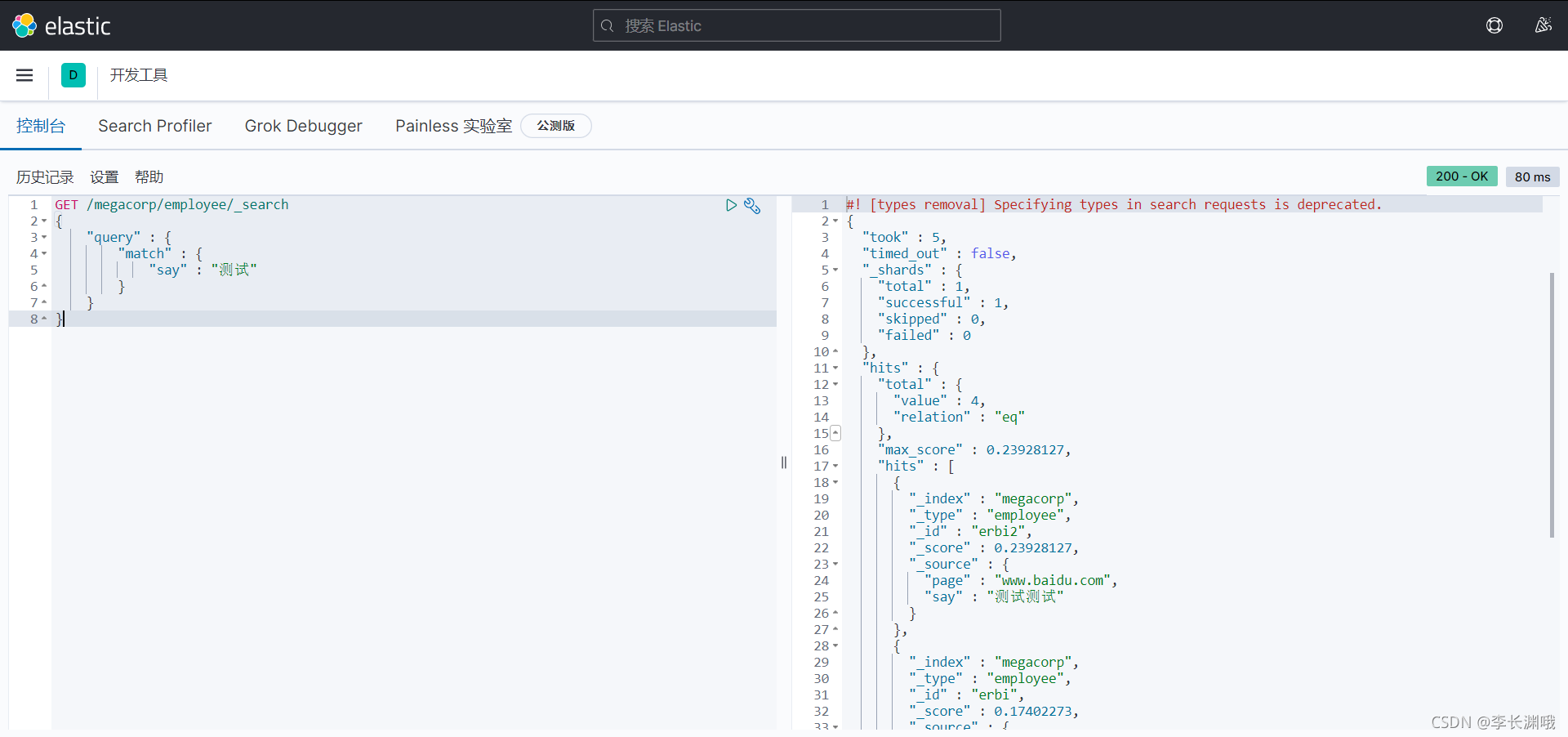Collapse the _source fold at line 23
The height and width of the screenshot is (737, 1568).
(835, 565)
